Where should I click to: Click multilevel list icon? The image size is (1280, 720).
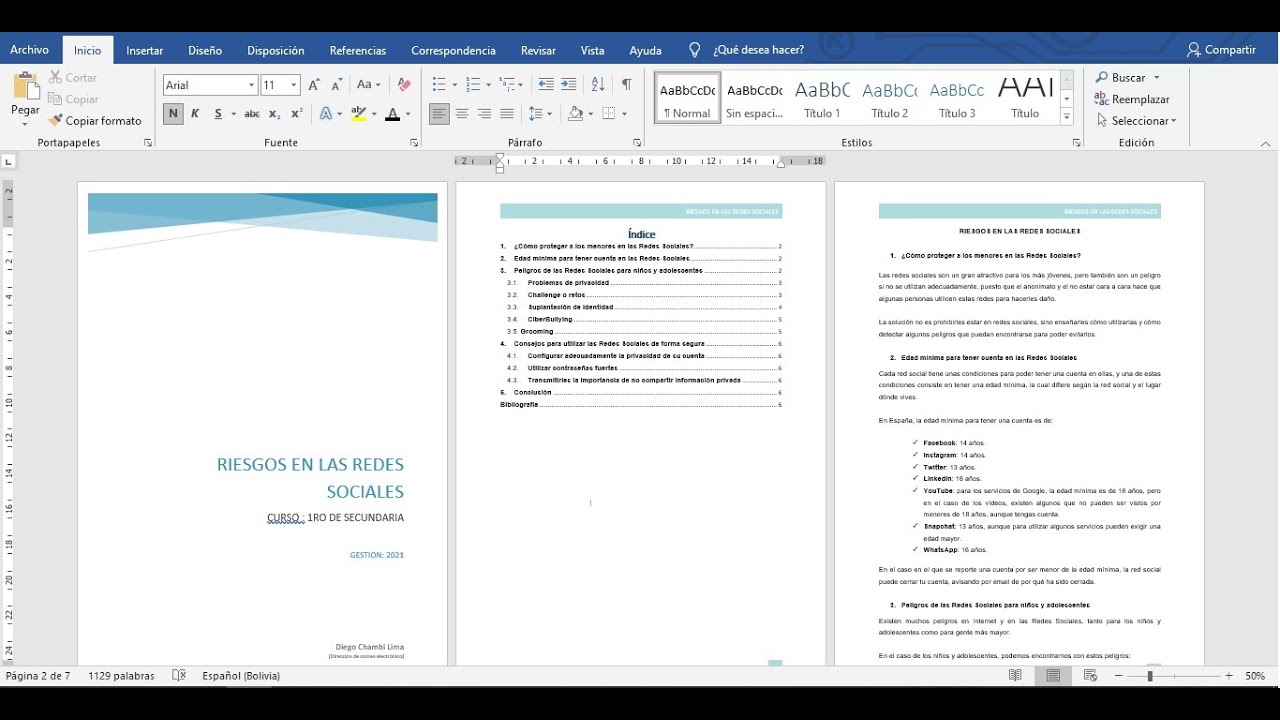pyautogui.click(x=507, y=85)
